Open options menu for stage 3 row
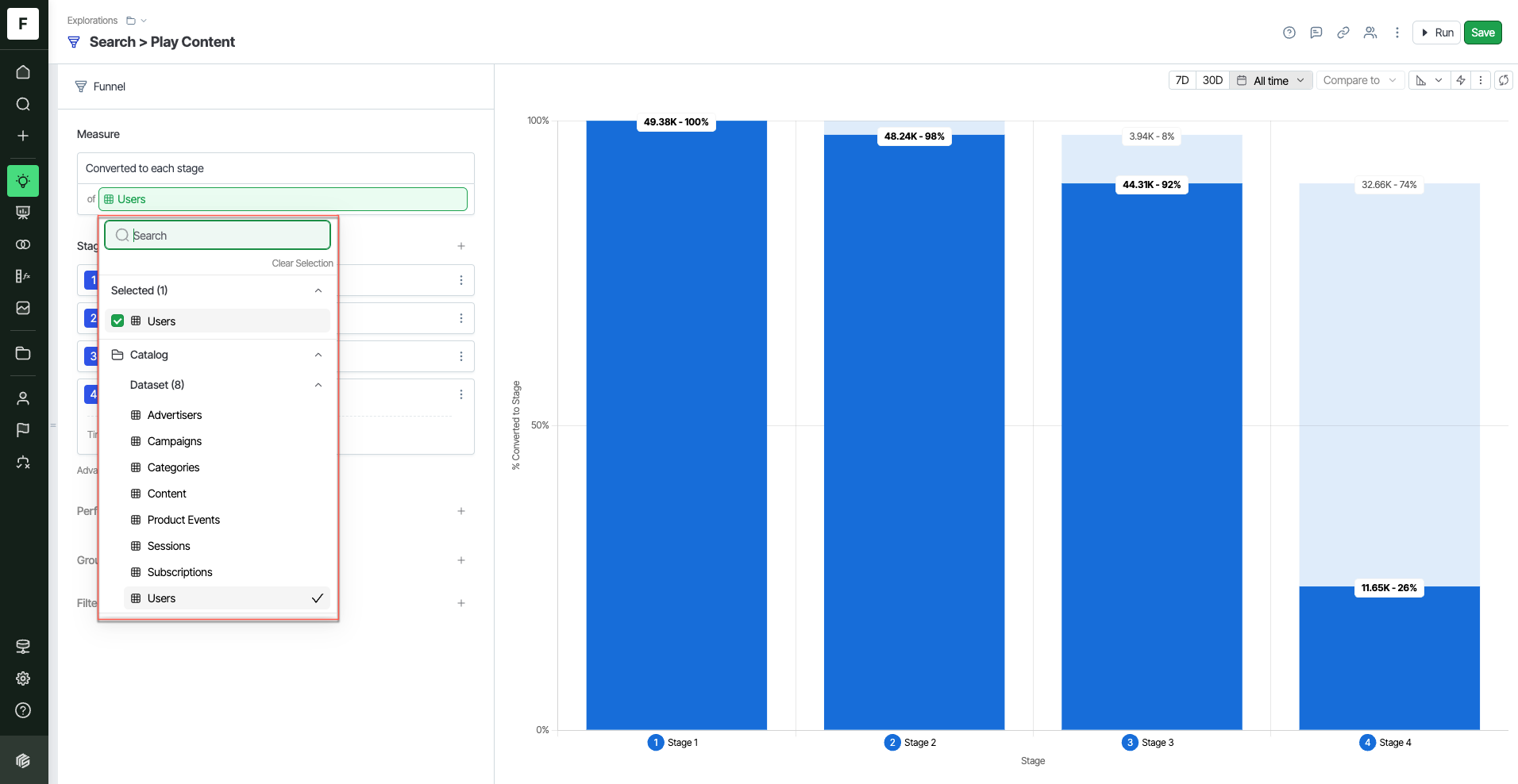Screen dimensions: 1518x784 pos(461,356)
